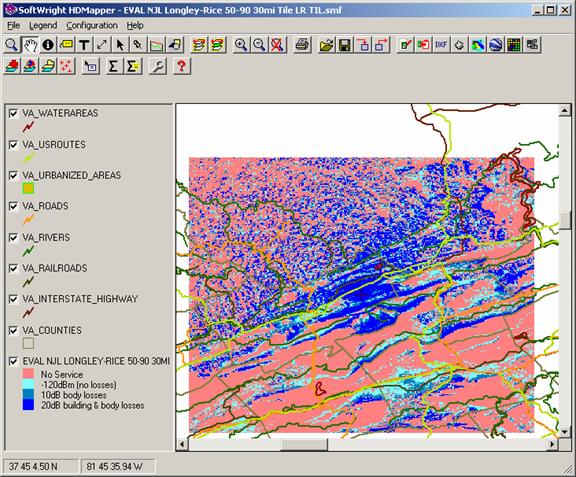Click the -120dBm cyan swatch
576x477 pixels.
point(28,384)
